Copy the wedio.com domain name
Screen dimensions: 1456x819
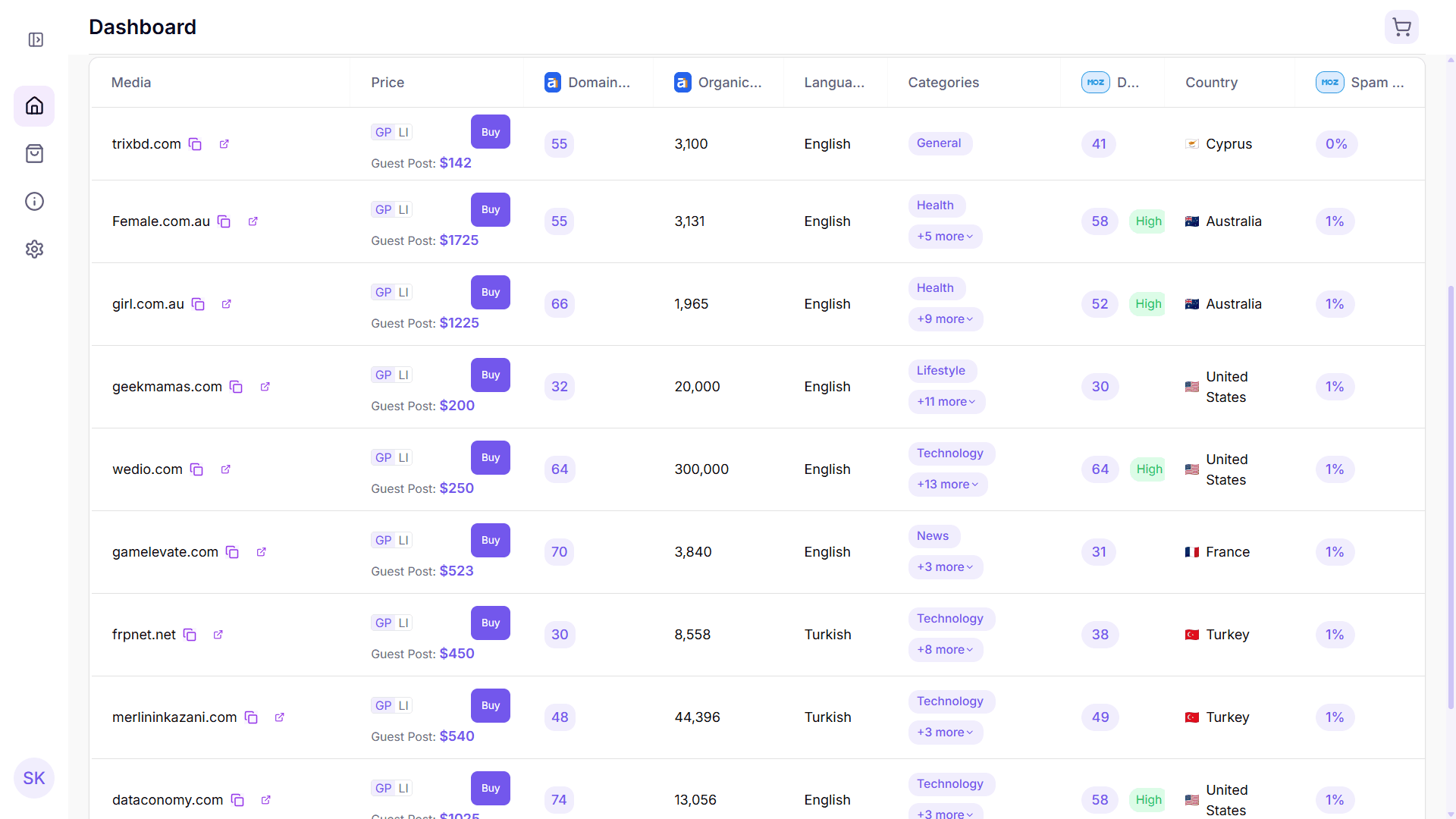(x=196, y=469)
